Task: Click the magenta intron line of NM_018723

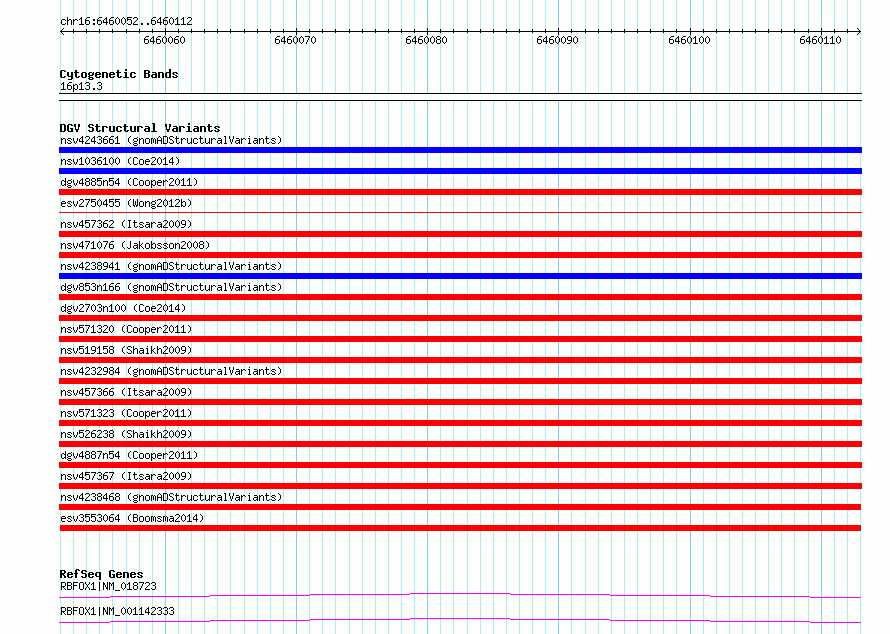Action: point(460,595)
